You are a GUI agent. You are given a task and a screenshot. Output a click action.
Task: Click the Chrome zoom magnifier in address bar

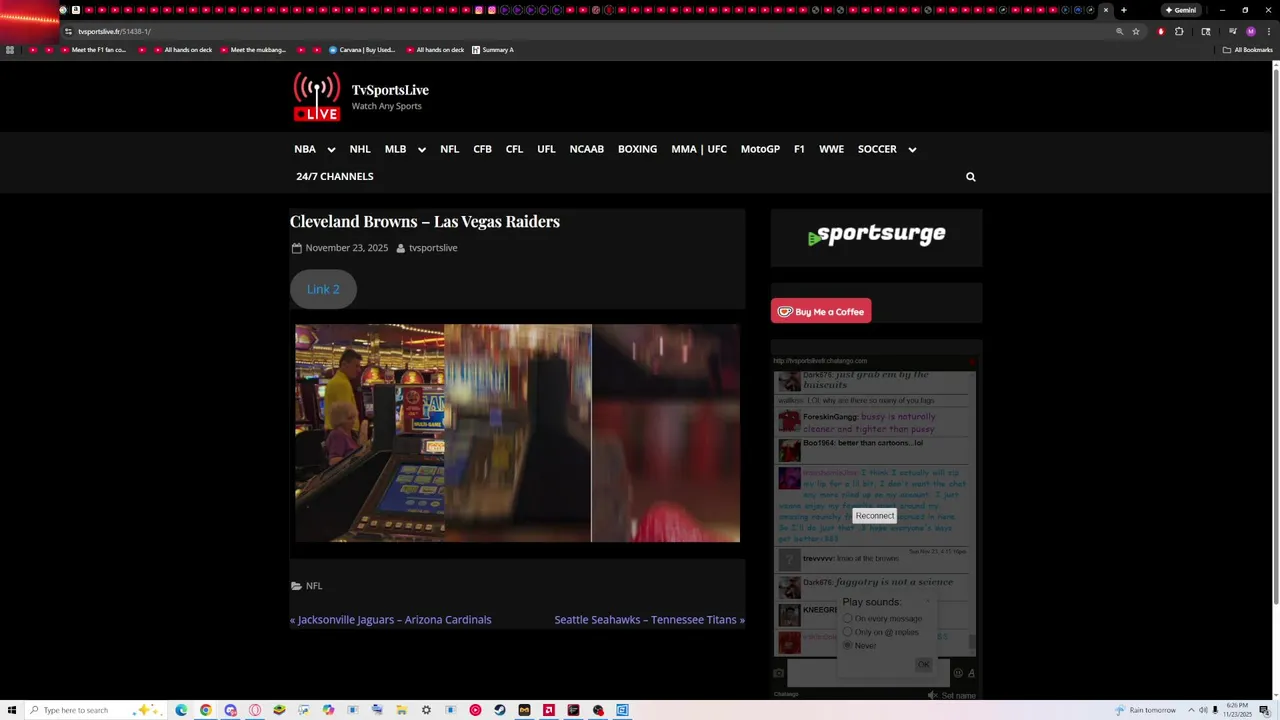[1119, 31]
